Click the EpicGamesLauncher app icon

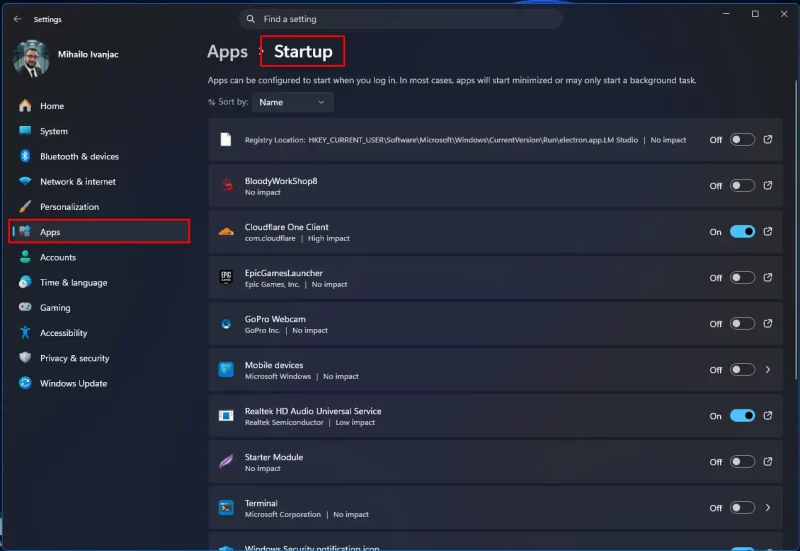[226, 278]
